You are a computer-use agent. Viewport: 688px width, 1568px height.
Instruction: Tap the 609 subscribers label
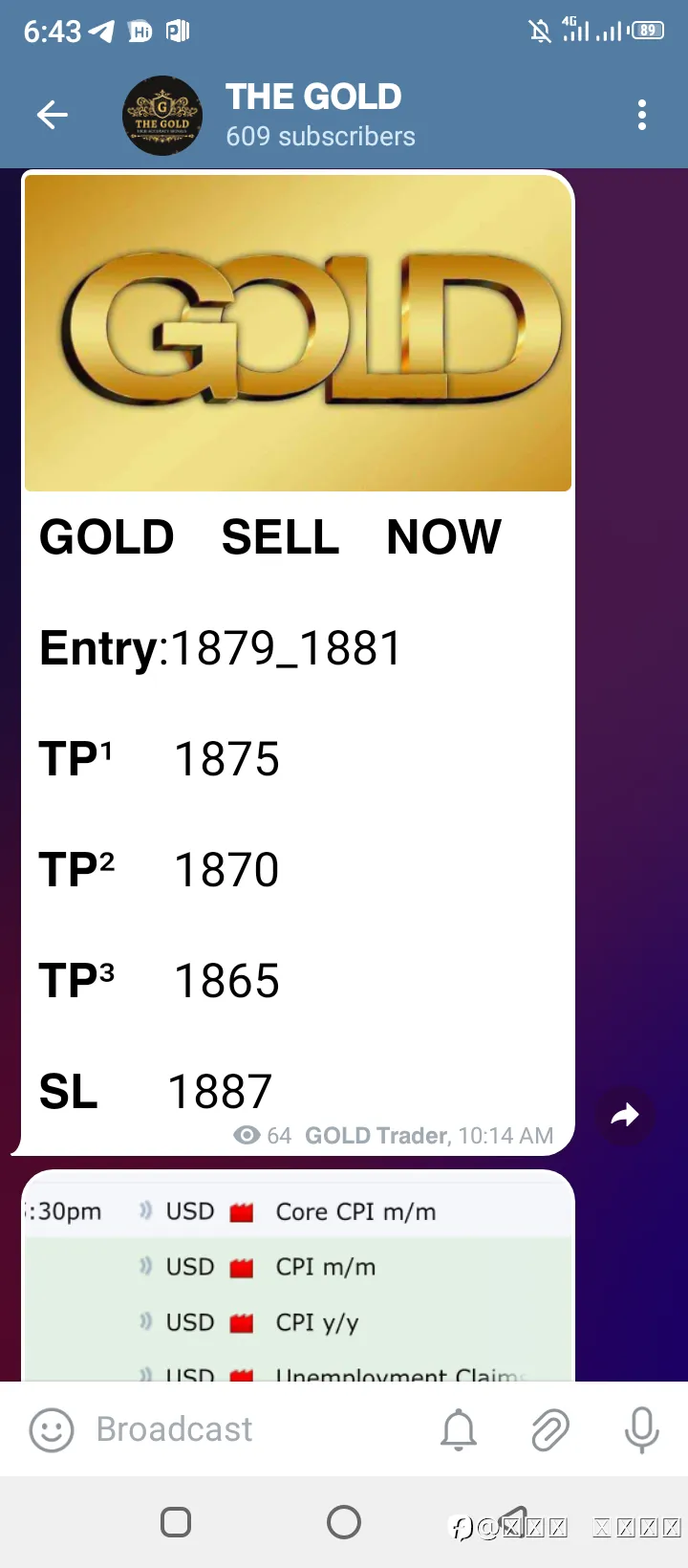pyautogui.click(x=320, y=137)
